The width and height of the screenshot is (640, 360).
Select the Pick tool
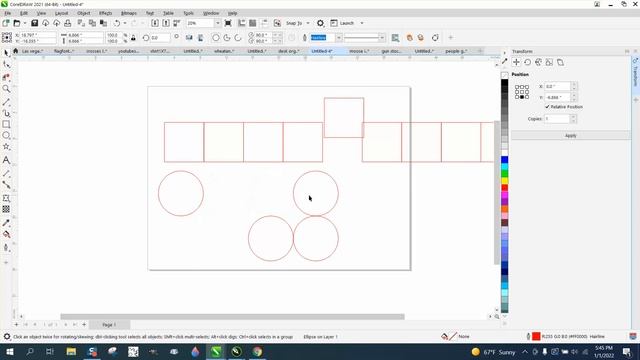click(x=6, y=53)
